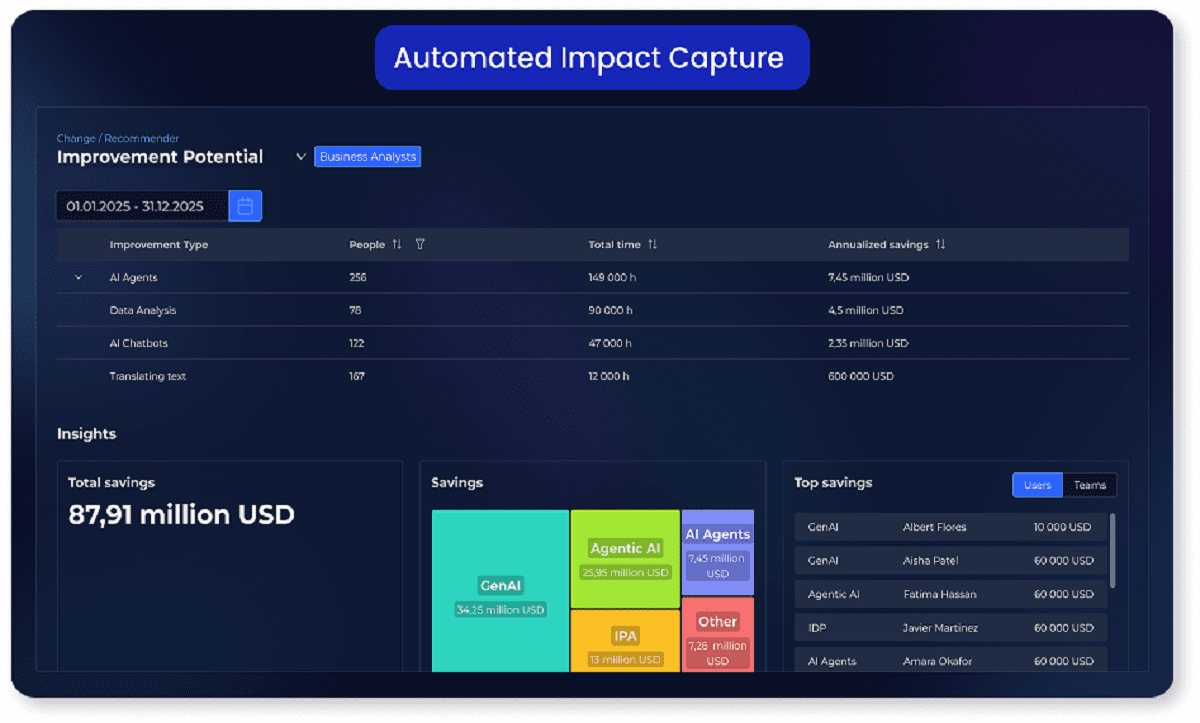1200x723 pixels.
Task: Sort by Annualized savings column arrows
Action: coord(940,245)
